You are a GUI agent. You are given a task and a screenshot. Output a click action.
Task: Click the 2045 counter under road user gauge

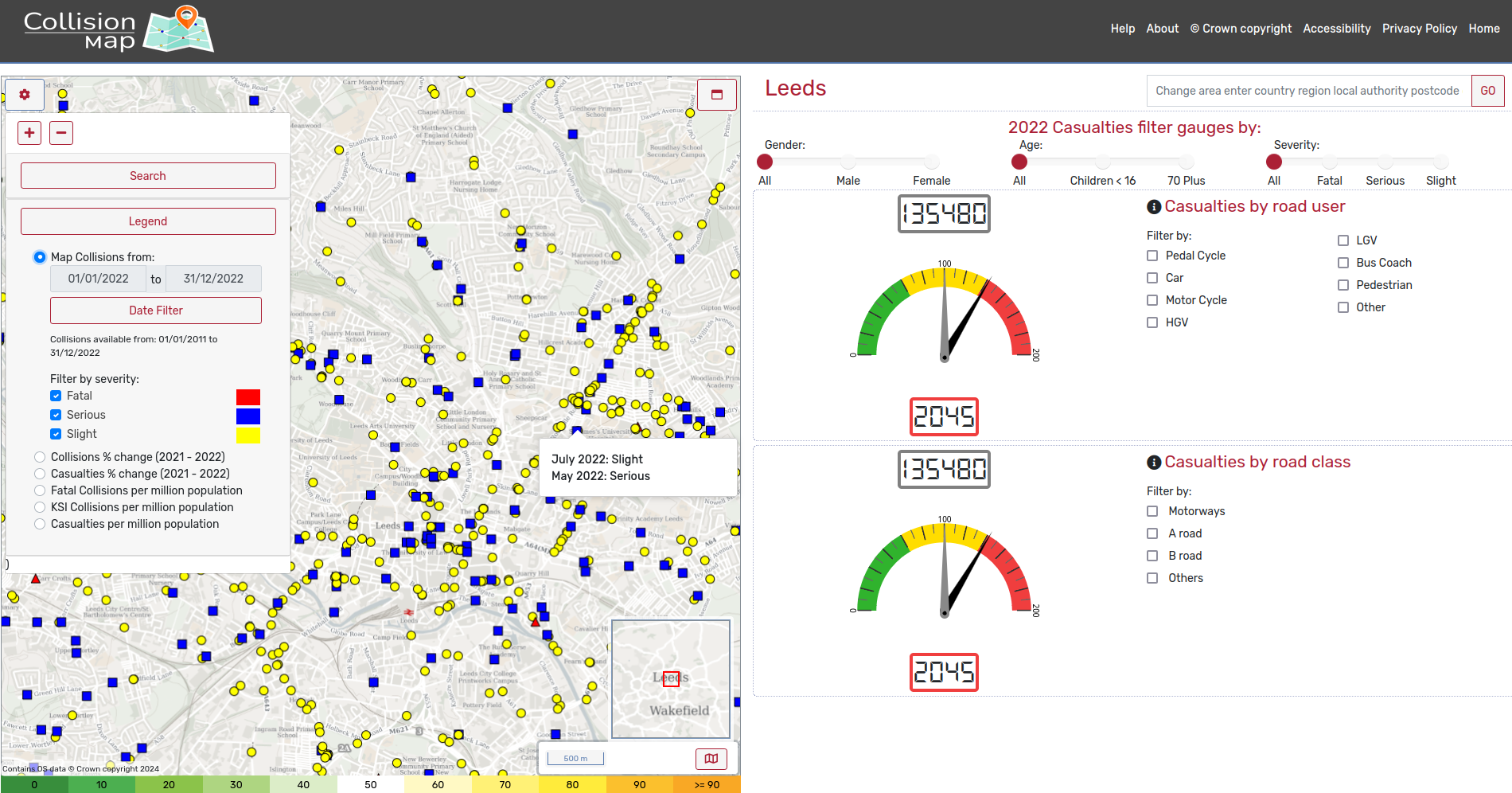[x=945, y=416]
